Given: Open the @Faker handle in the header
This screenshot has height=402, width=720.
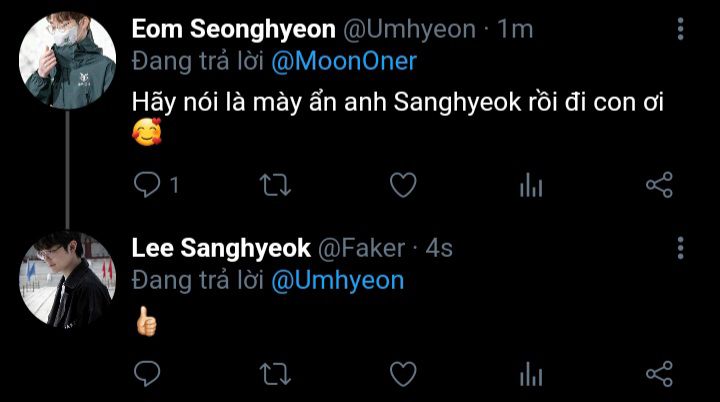Looking at the screenshot, I should click(x=361, y=248).
